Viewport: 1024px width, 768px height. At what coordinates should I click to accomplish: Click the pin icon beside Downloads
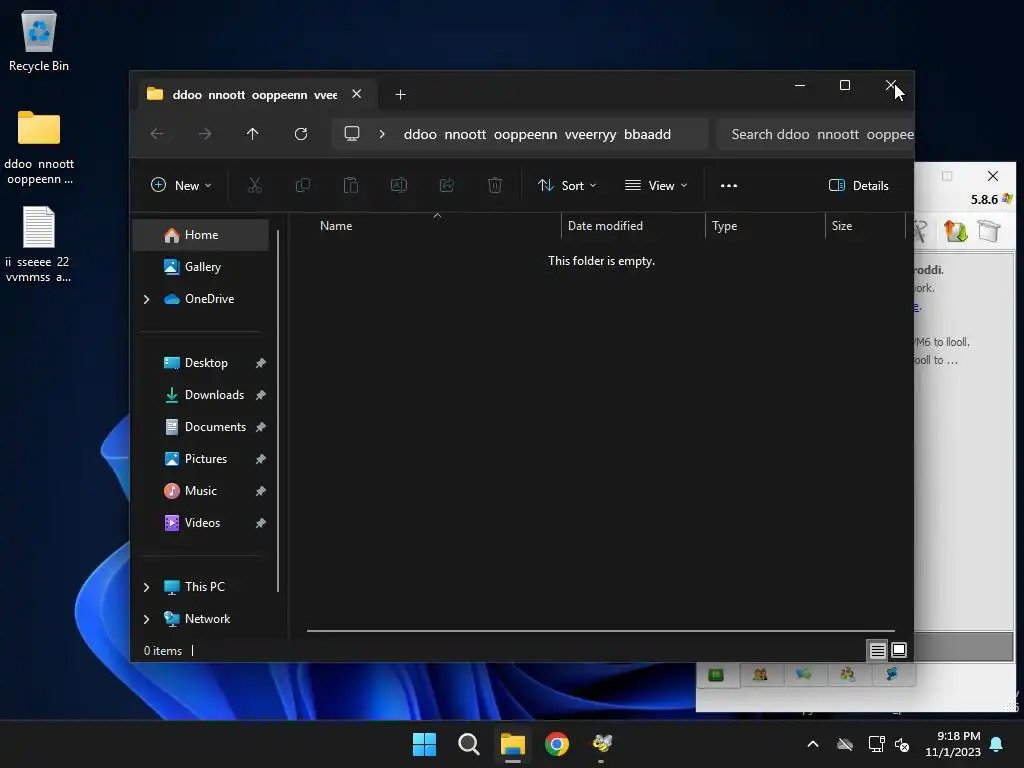(x=261, y=395)
